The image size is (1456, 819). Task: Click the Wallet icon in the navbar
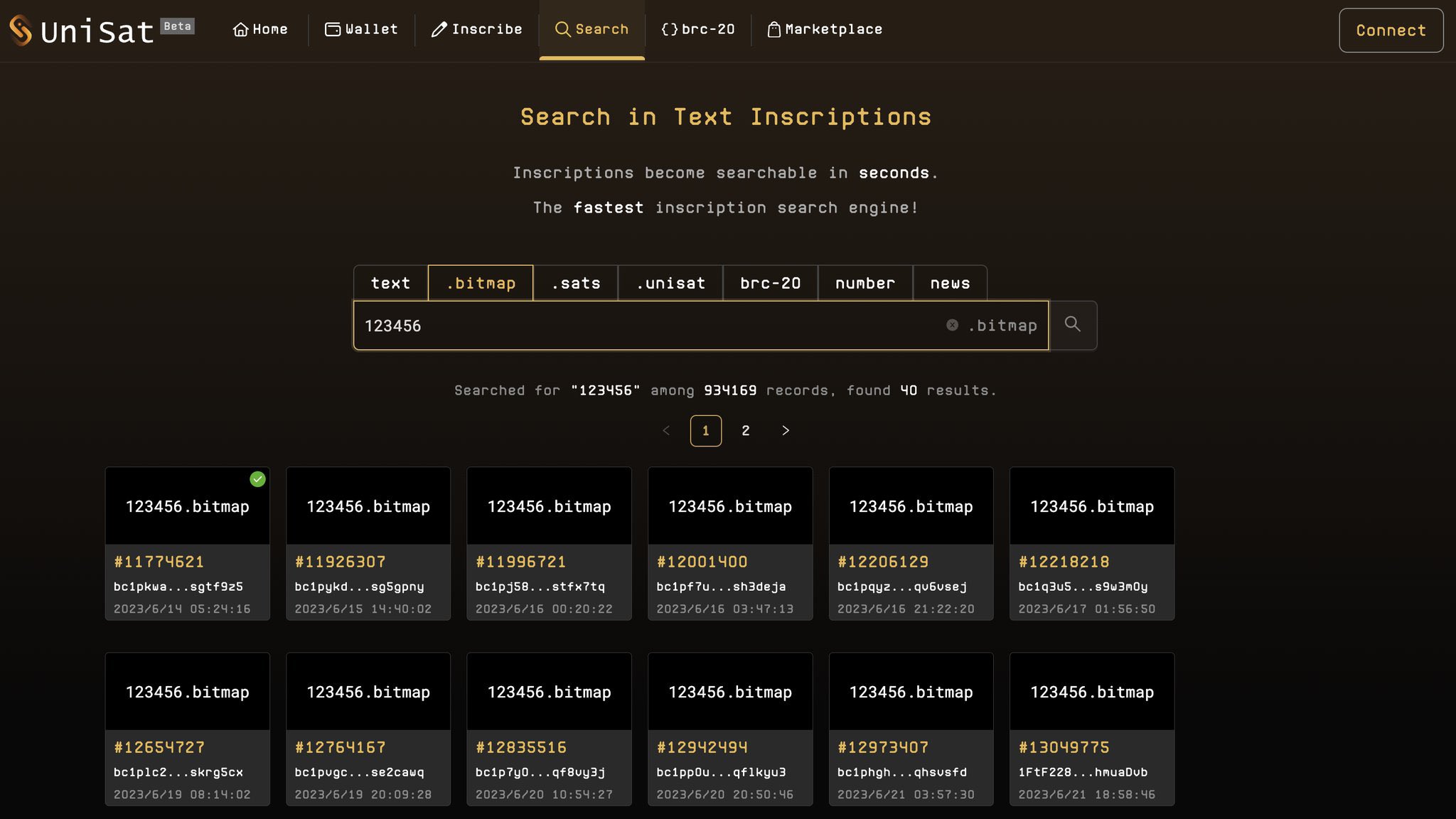tap(331, 29)
